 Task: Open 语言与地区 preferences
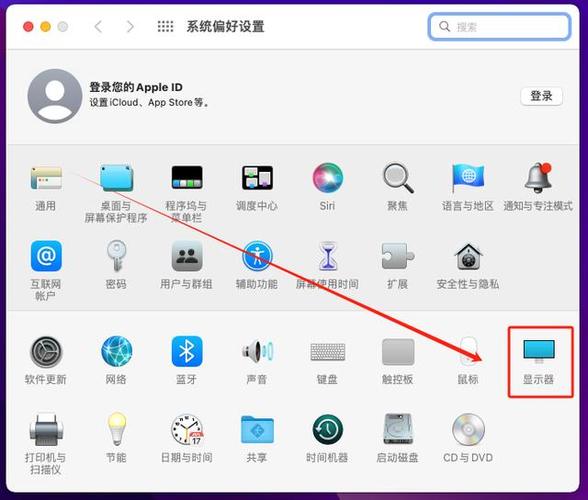(468, 178)
